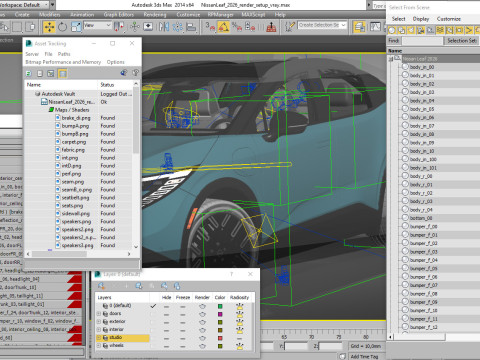This screenshot has width=480, height=360.
Task: Click the Freeze column header in Layer dialog
Action: (x=183, y=297)
